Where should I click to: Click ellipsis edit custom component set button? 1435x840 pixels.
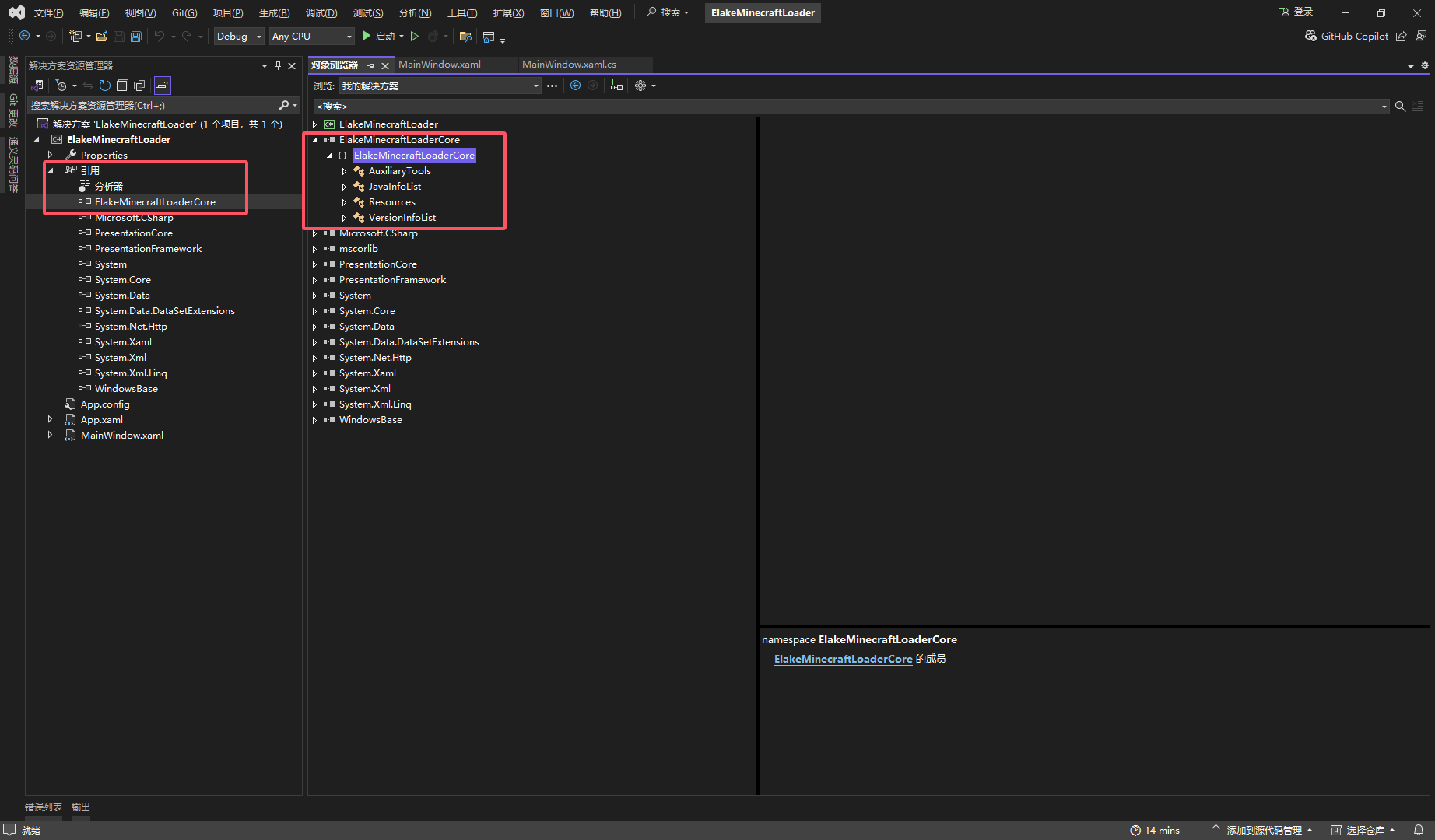[x=552, y=86]
